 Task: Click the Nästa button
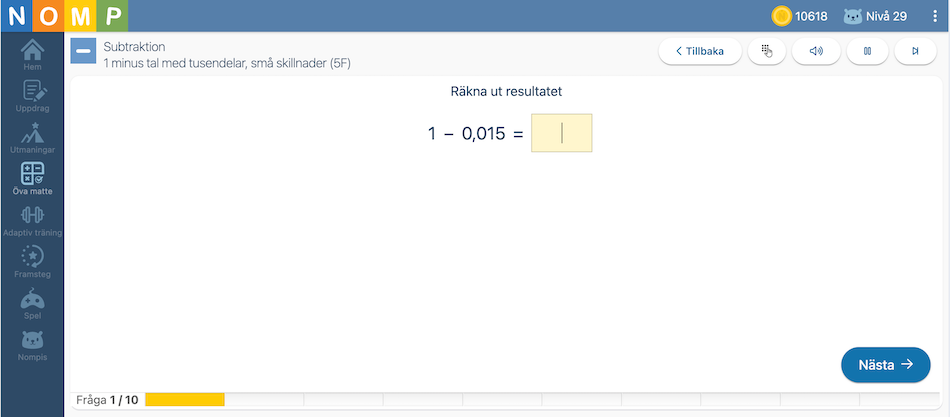(886, 365)
